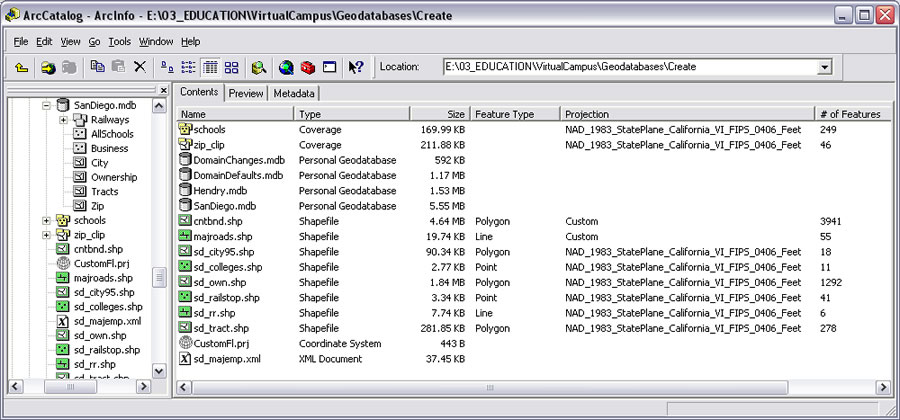Image resolution: width=900 pixels, height=420 pixels.
Task: Open the Location dropdown arrow
Action: pyautogui.click(x=824, y=67)
